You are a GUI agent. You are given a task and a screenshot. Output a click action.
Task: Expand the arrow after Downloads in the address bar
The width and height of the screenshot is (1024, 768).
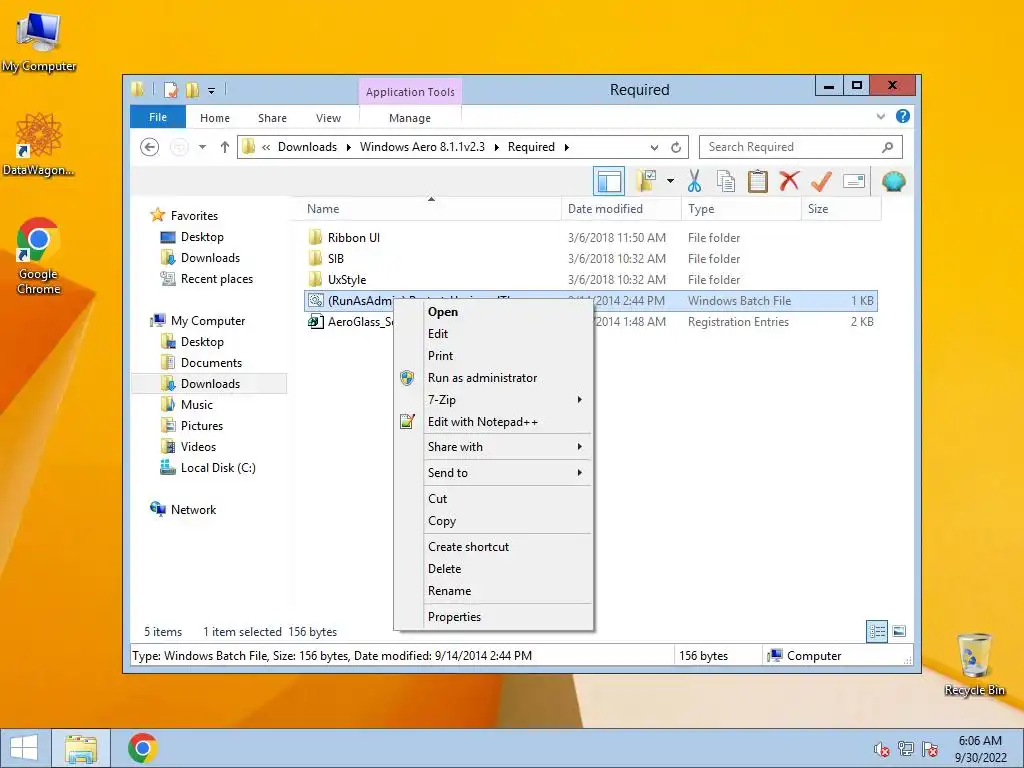tap(347, 147)
